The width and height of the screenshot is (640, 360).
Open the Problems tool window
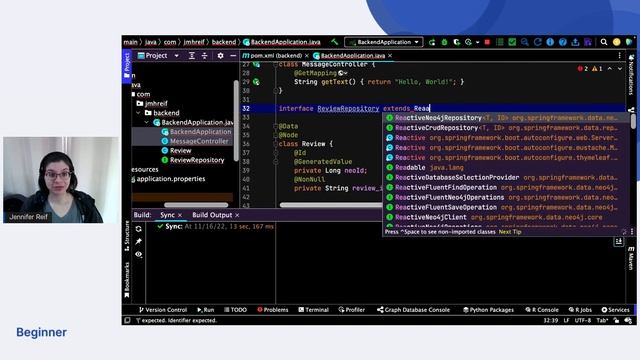tap(273, 310)
